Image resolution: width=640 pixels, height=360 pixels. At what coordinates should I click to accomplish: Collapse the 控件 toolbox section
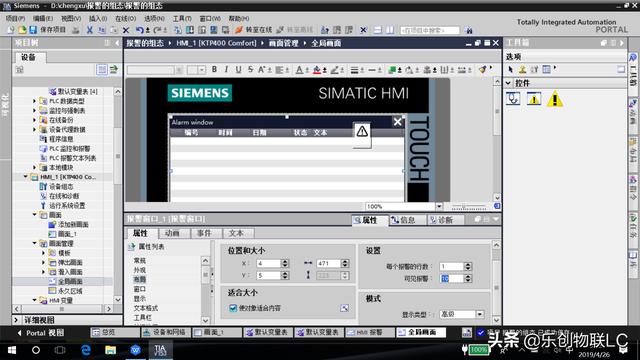[x=509, y=83]
